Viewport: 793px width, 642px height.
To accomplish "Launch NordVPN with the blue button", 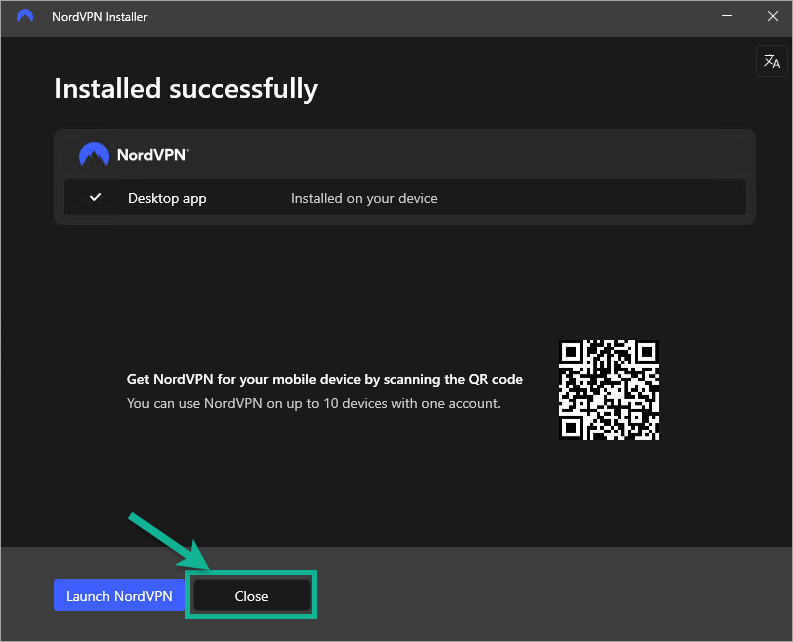I will (x=119, y=595).
